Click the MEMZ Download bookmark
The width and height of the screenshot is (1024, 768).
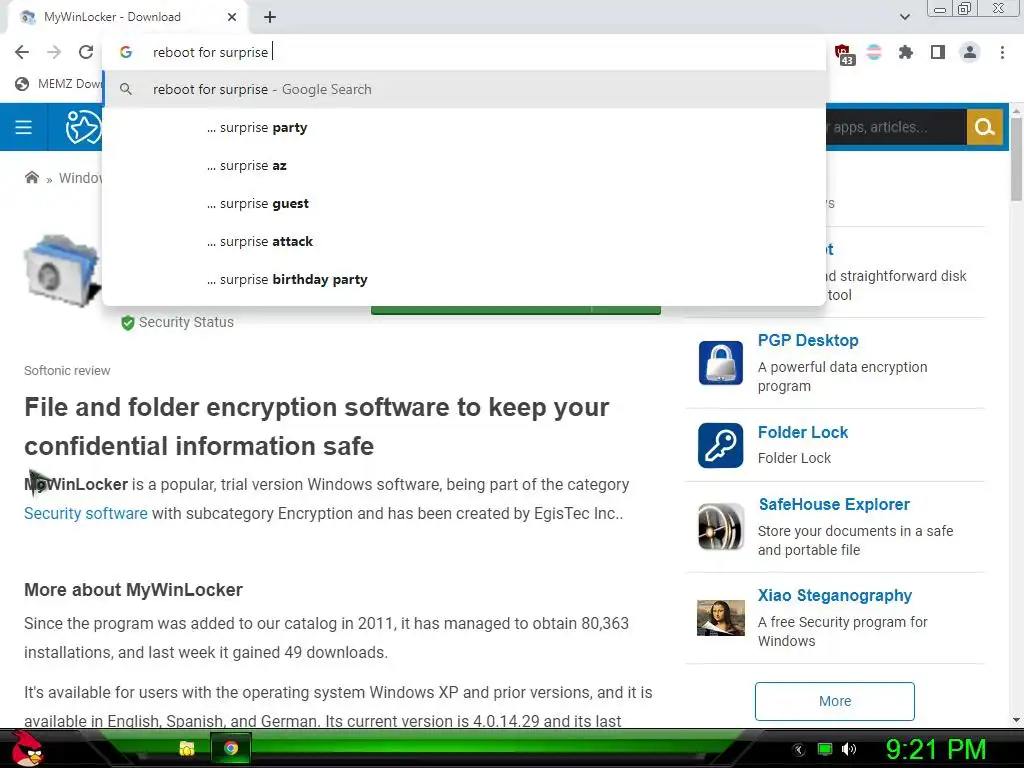(59, 84)
